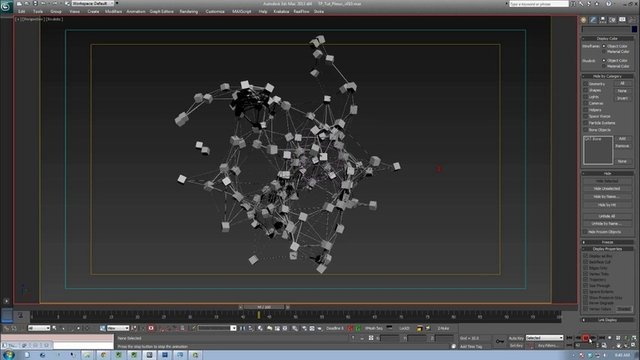The width and height of the screenshot is (640, 360).
Task: Click the yellow folder icon near Lock
Action: [x=420, y=328]
